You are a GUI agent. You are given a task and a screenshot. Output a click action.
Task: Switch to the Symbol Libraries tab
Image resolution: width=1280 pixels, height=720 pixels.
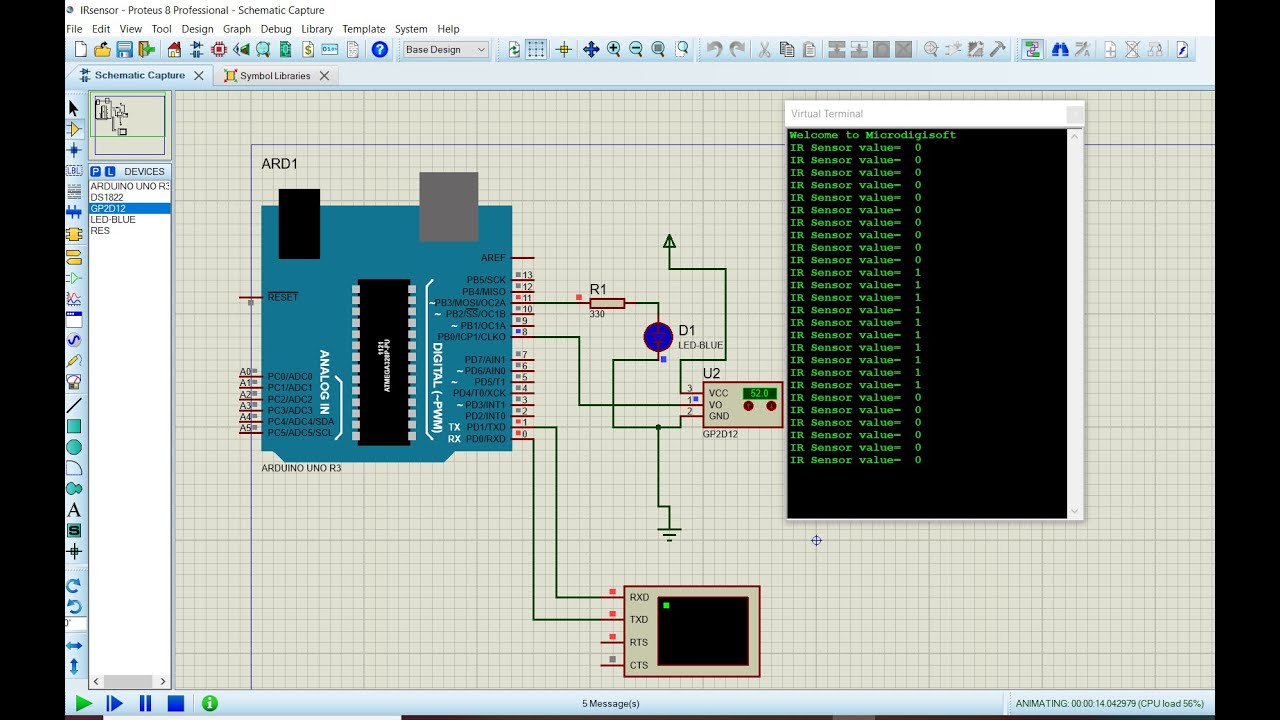click(275, 75)
